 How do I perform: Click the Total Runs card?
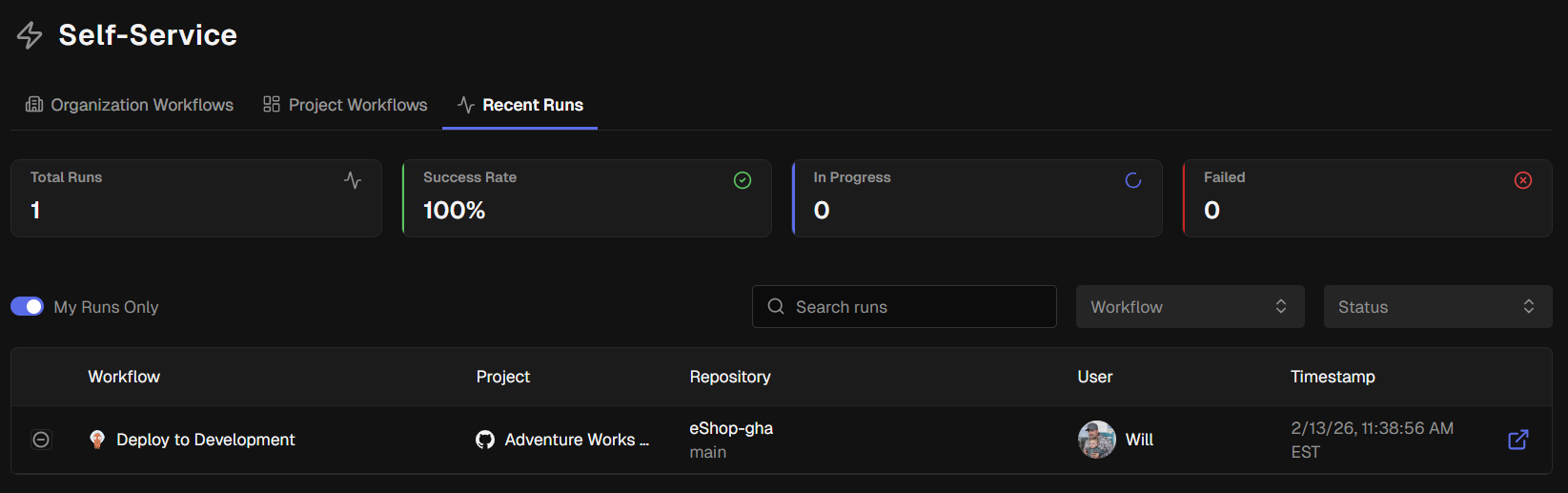click(196, 198)
